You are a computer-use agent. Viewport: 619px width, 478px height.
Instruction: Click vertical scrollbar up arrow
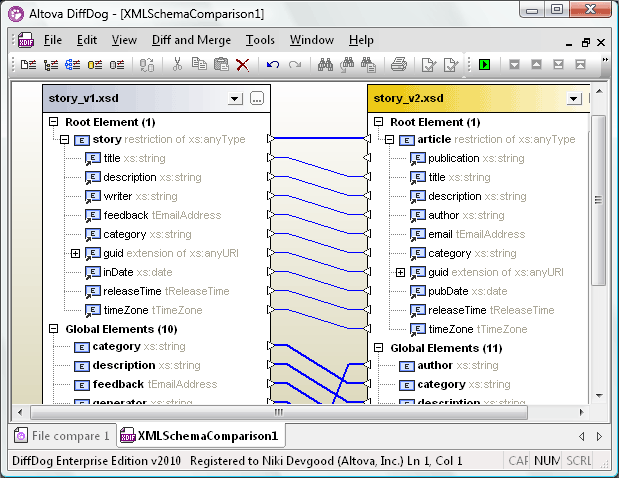click(x=599, y=91)
